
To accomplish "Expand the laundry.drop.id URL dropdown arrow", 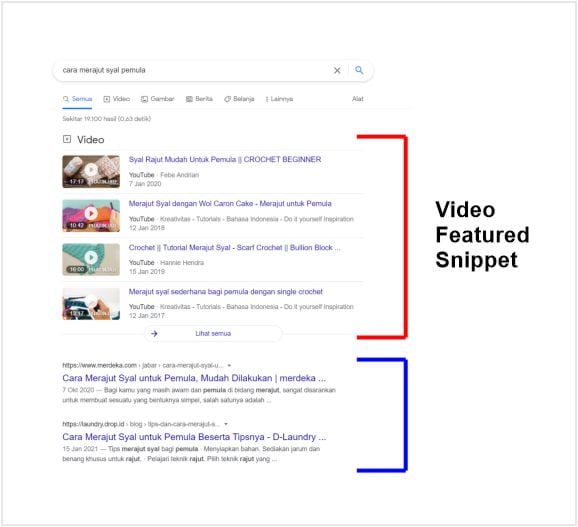I will click(x=226, y=424).
